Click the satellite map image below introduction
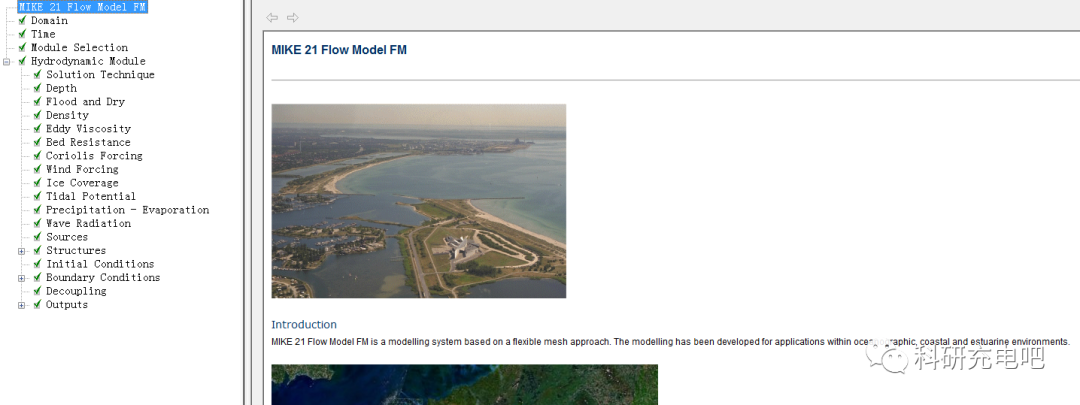Image resolution: width=1080 pixels, height=405 pixels. pos(464,385)
